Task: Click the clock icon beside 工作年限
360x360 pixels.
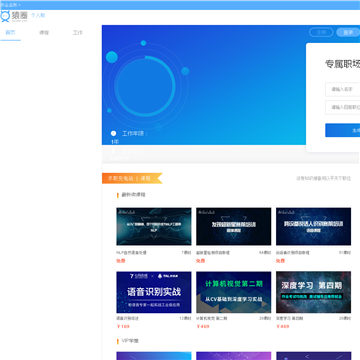Action: 114,133
